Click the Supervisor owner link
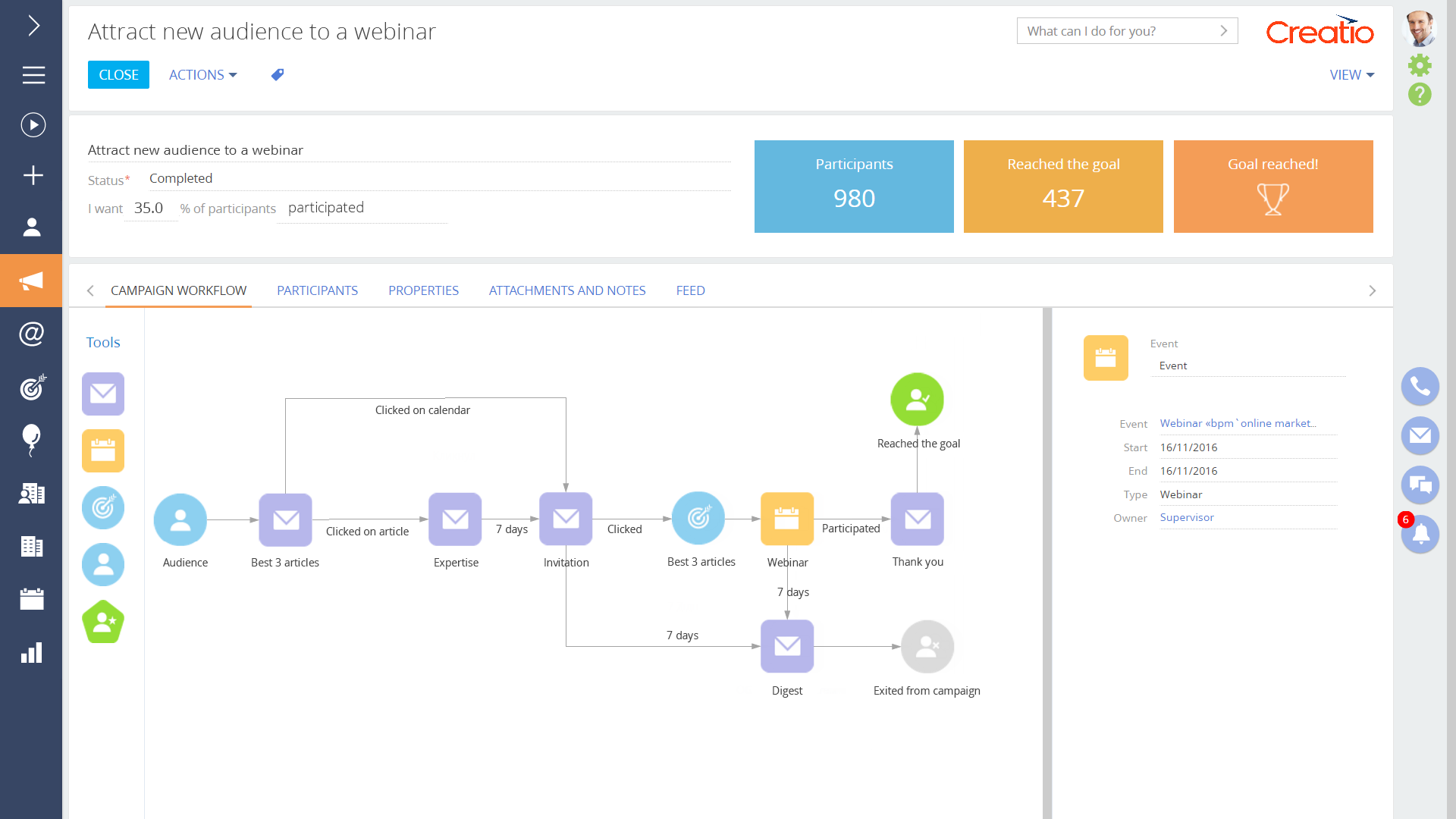 click(1186, 517)
